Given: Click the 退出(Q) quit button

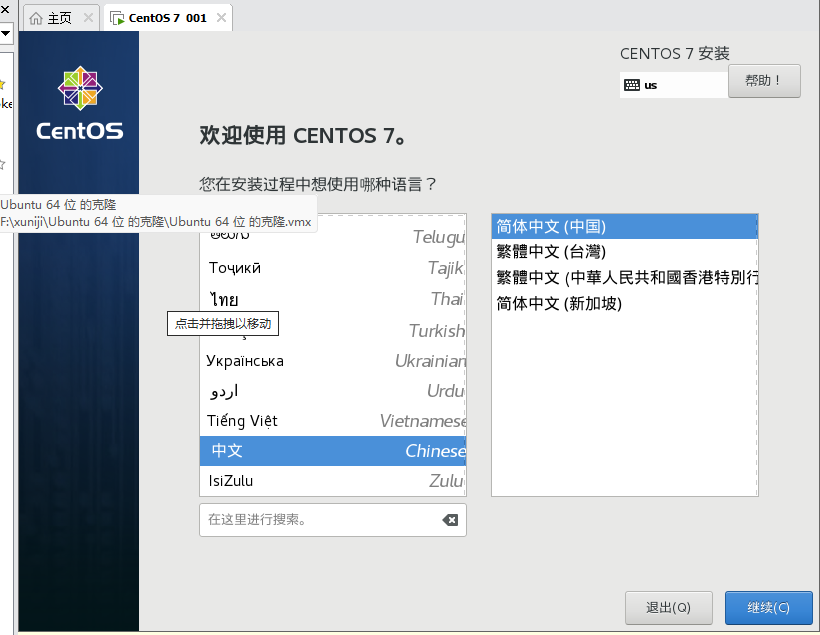Looking at the screenshot, I should (x=668, y=607).
